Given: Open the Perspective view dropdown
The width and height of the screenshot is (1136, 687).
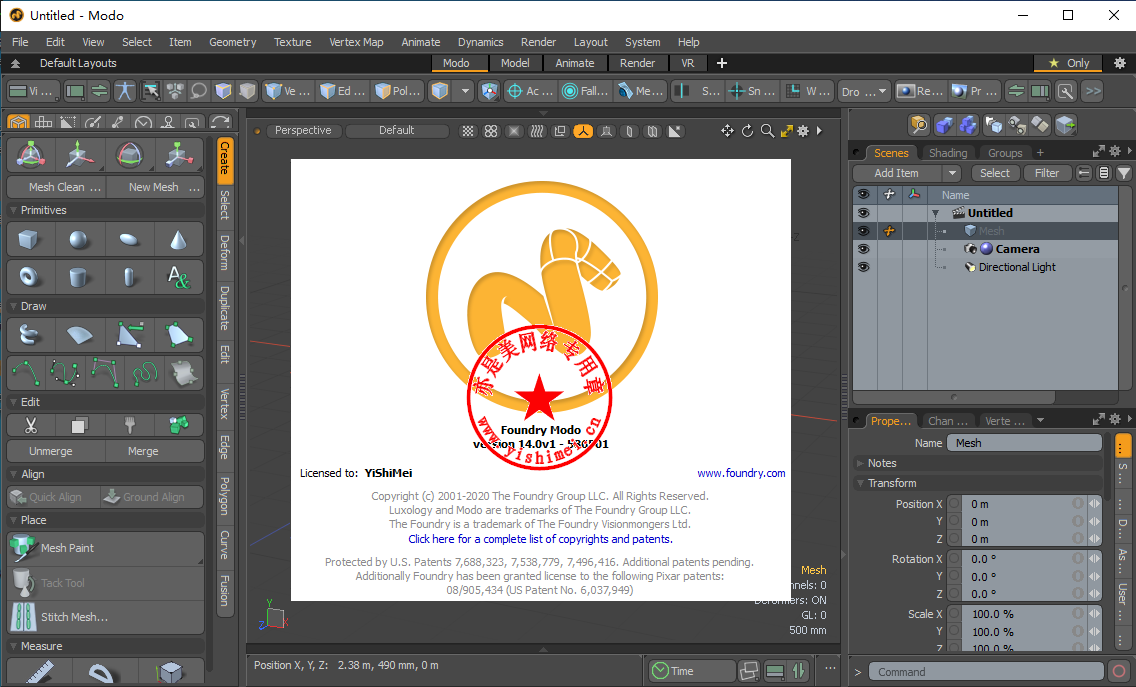Looking at the screenshot, I should pyautogui.click(x=303, y=130).
